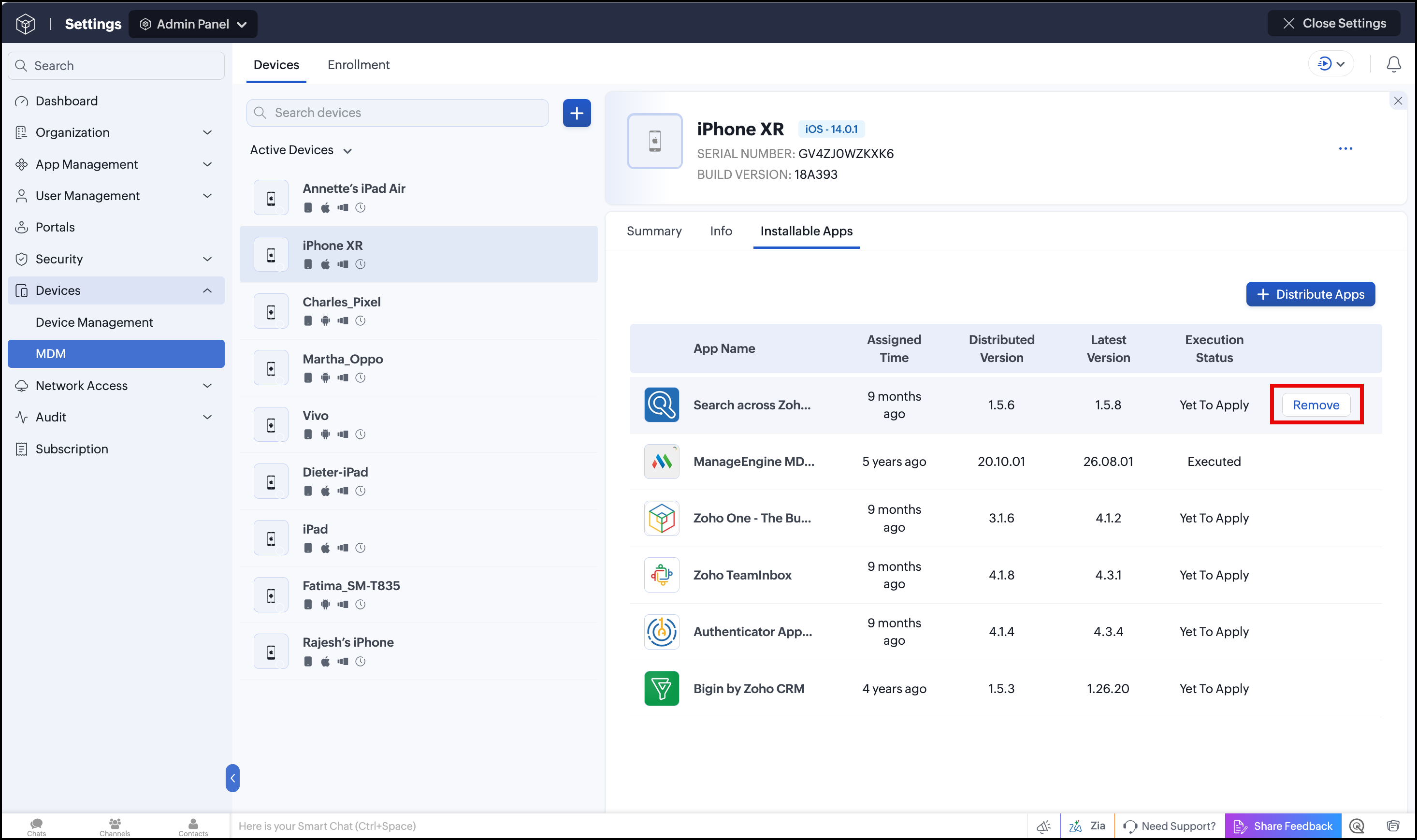Click Need Support?
The image size is (1417, 840).
point(1169,826)
